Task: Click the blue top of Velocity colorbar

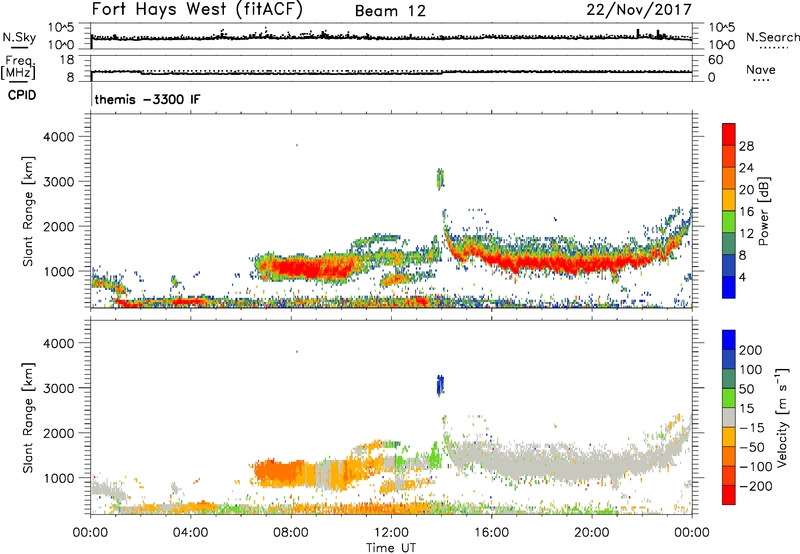Action: coord(729,340)
